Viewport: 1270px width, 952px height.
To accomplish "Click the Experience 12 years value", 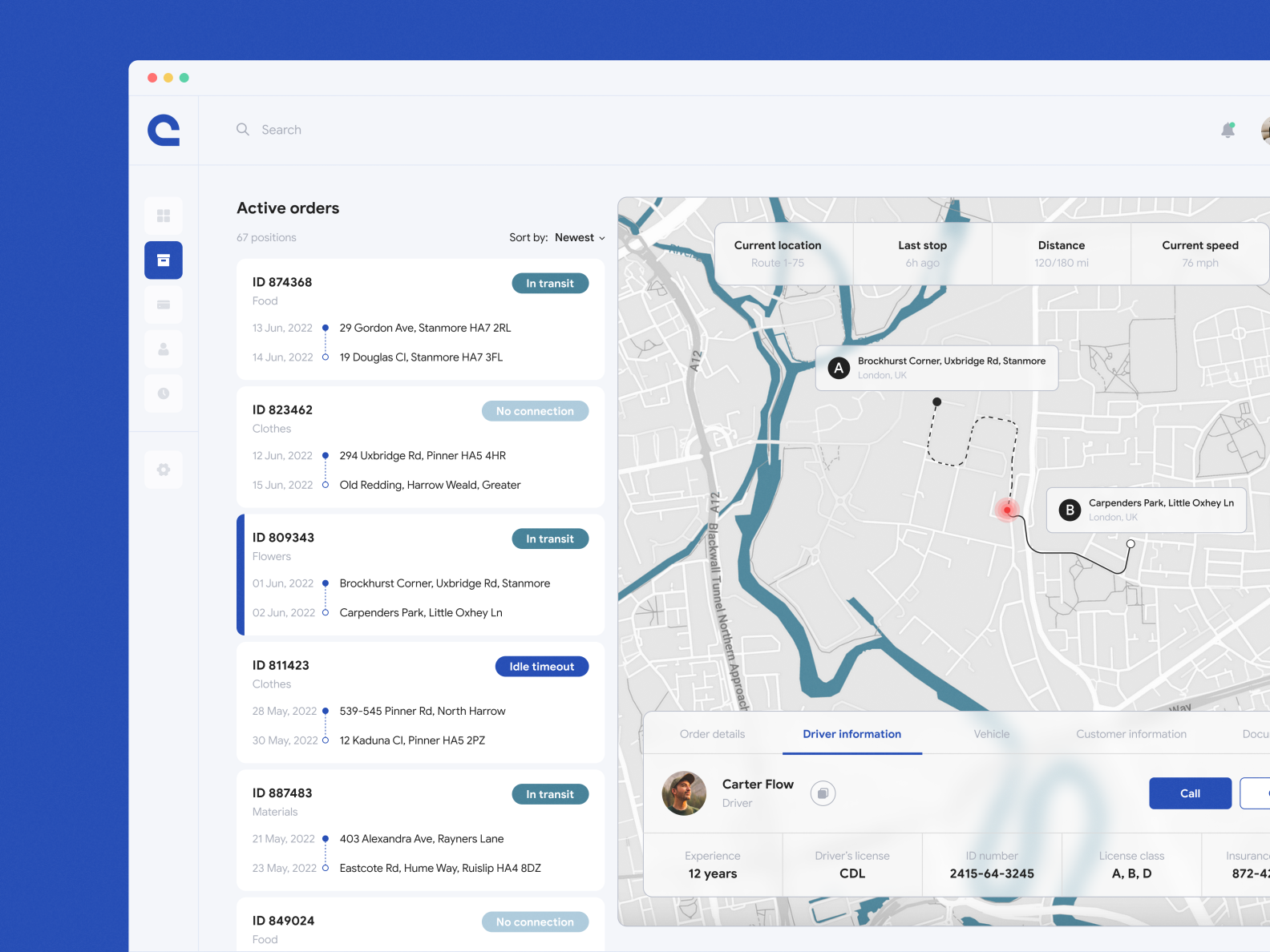I will [x=713, y=873].
